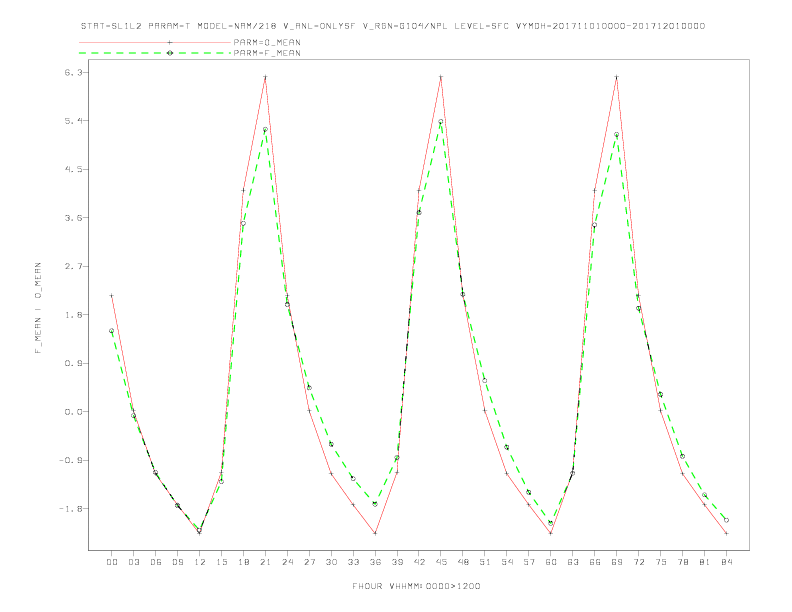Click the green F_MEAN circle marker at hour 69
Image resolution: width=792 pixels, height=612 pixels.
616,135
